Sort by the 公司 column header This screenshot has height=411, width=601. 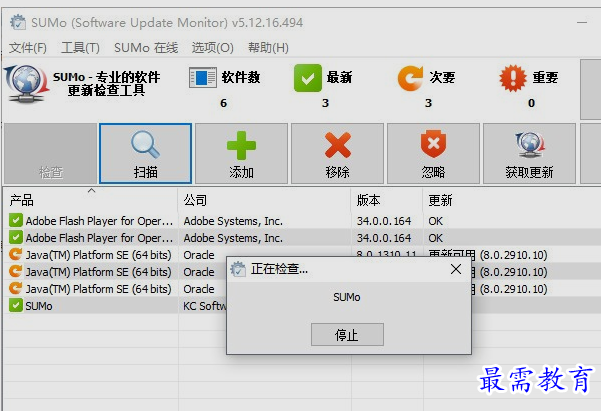[264, 200]
